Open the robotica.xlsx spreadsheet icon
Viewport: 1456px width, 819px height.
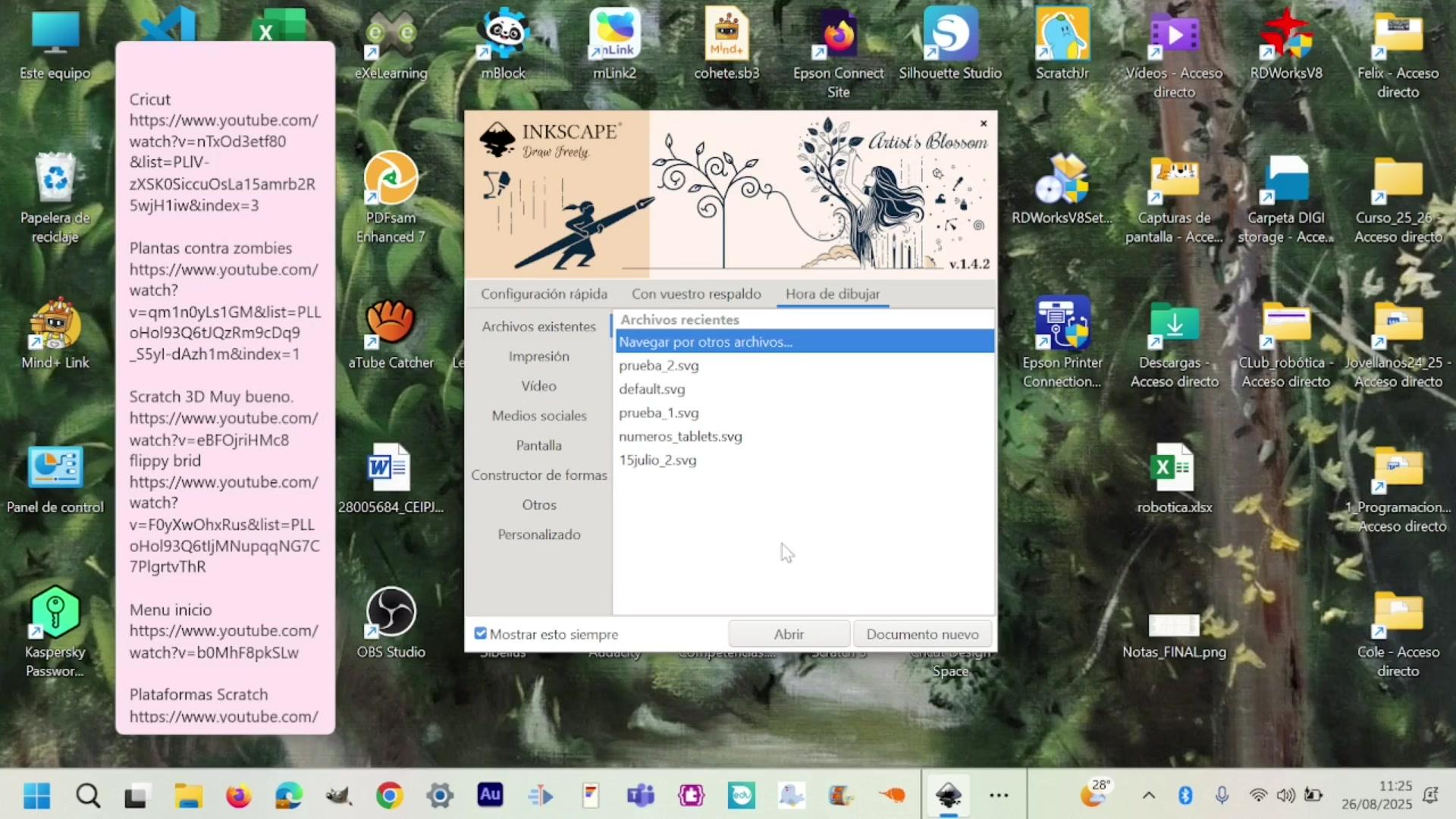coord(1174,479)
